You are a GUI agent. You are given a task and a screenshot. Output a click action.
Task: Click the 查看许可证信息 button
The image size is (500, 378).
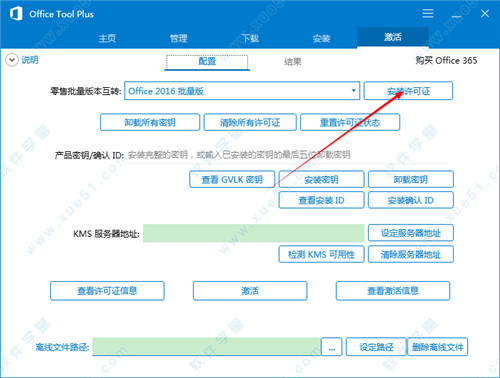pos(107,291)
